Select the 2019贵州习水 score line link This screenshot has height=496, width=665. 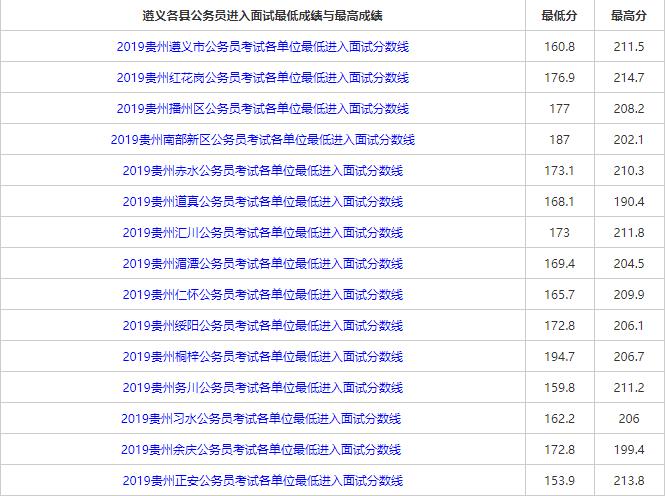pos(262,418)
